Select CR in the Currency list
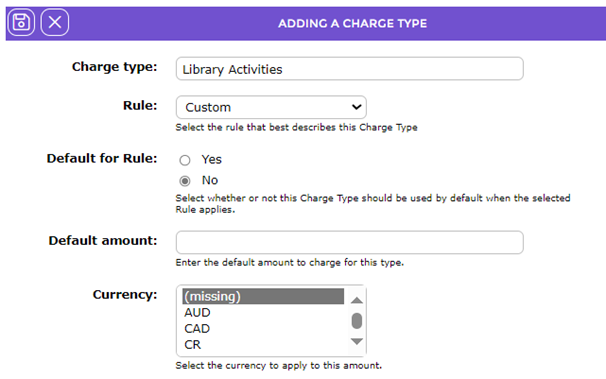The height and width of the screenshot is (379, 606). point(263,345)
